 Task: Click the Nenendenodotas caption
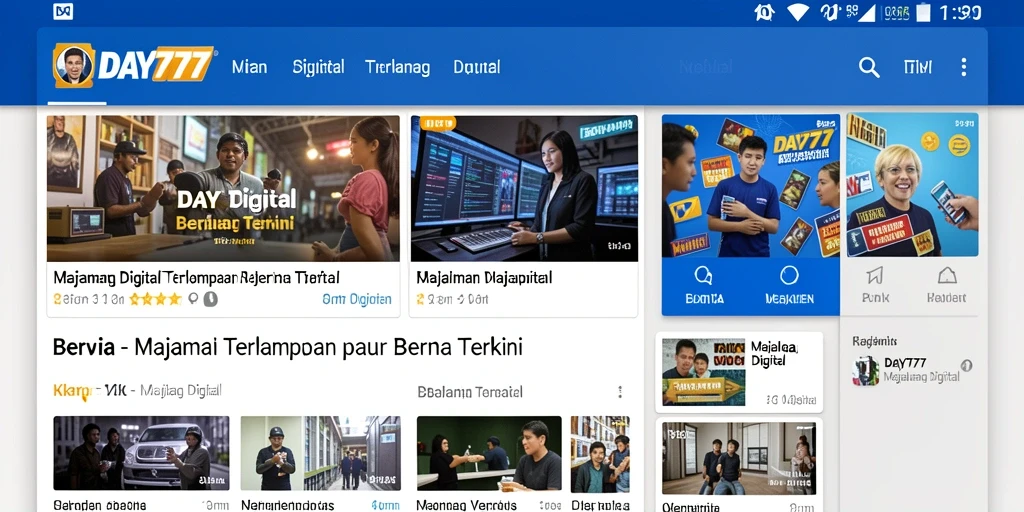pos(287,505)
